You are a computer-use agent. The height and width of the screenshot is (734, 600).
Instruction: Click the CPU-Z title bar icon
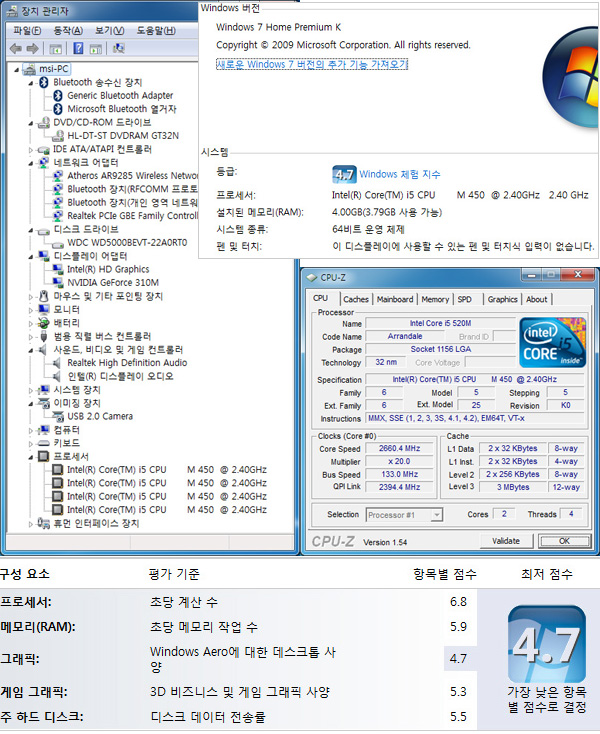tap(312, 278)
